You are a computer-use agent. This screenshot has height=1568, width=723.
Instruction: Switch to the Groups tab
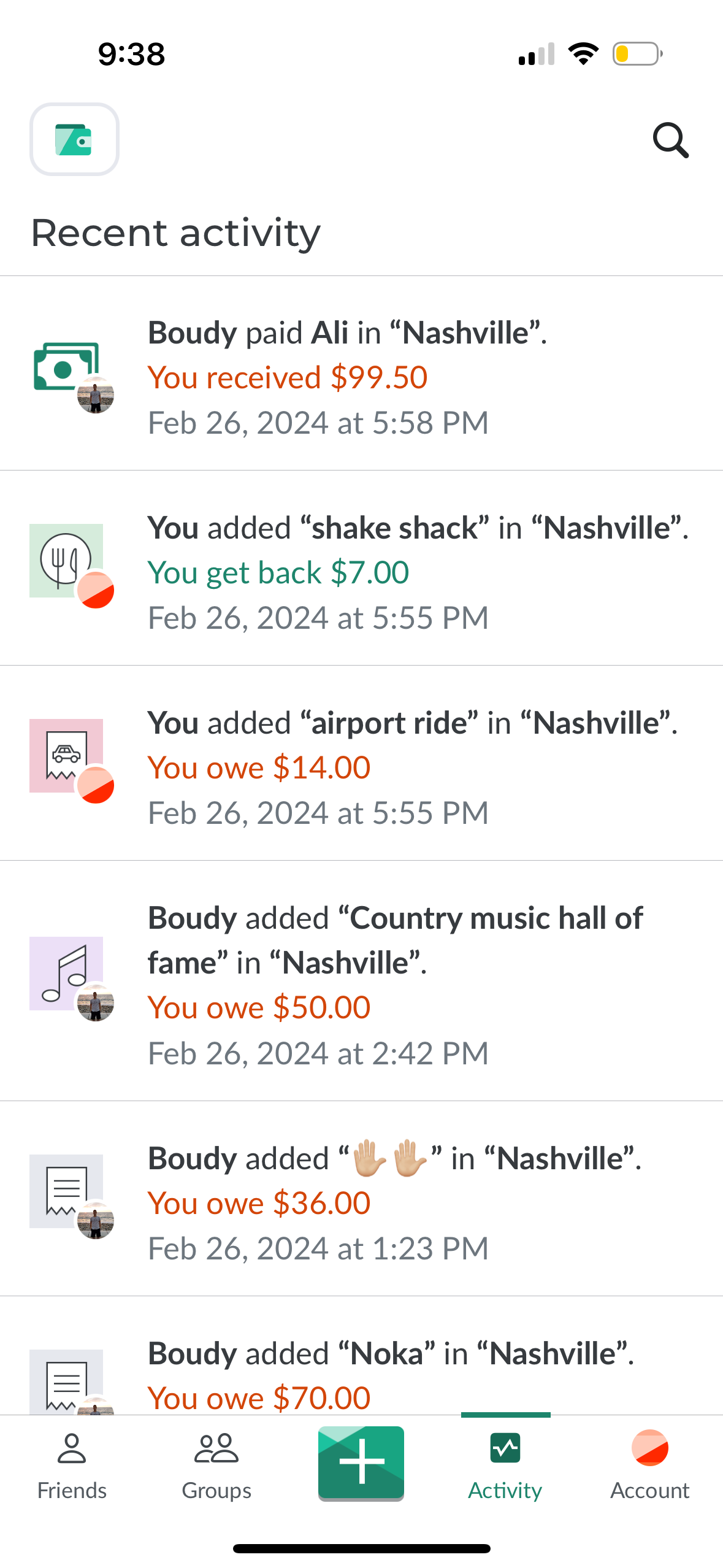[x=216, y=1465]
